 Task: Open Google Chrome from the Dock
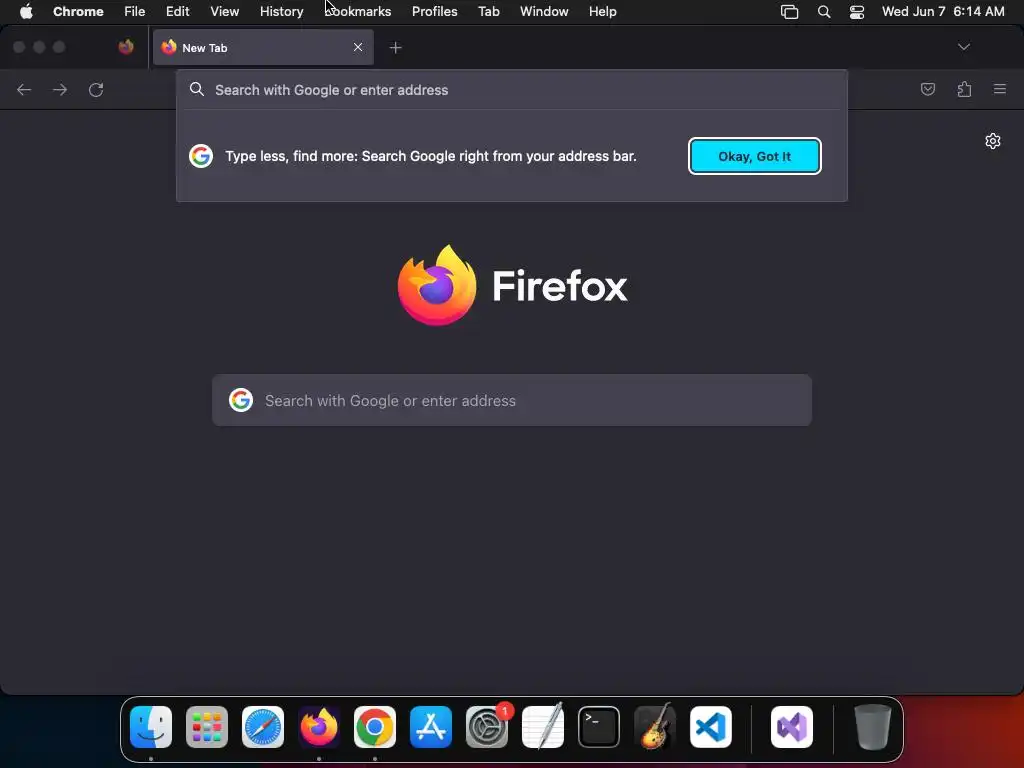(375, 727)
